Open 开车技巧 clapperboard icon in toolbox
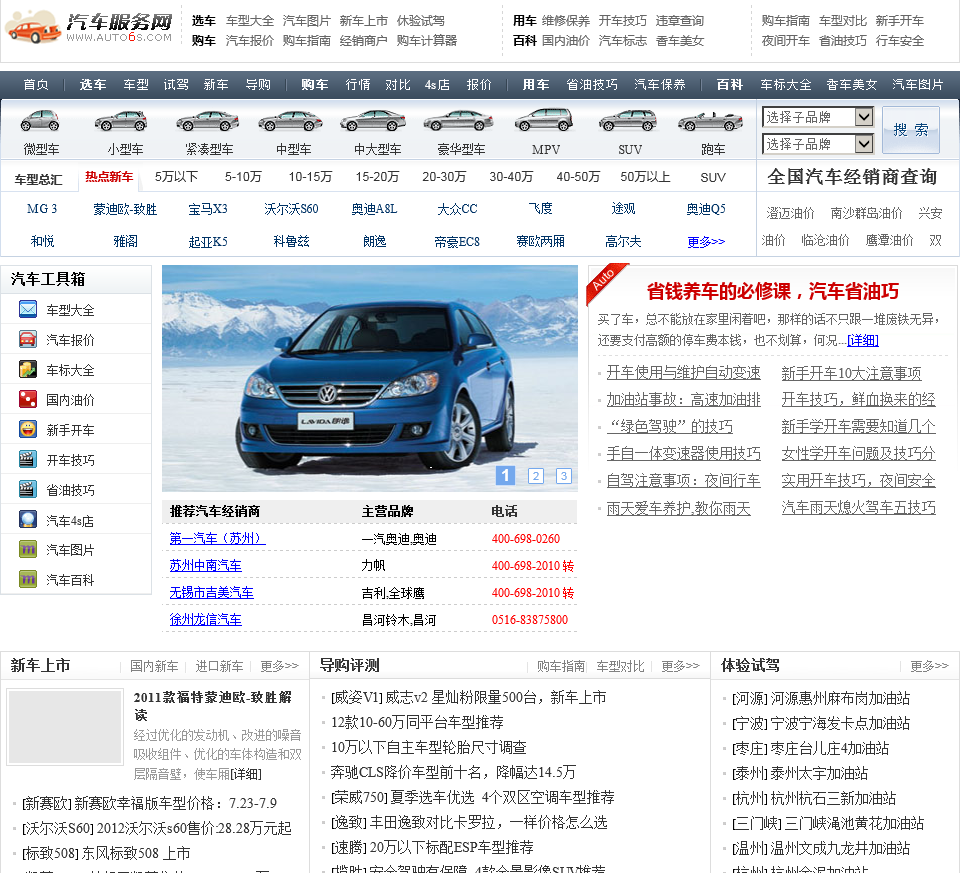 coord(28,459)
